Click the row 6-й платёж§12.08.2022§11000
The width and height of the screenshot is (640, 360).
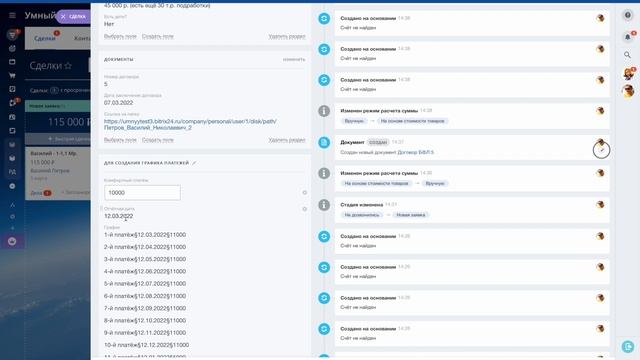tap(145, 296)
